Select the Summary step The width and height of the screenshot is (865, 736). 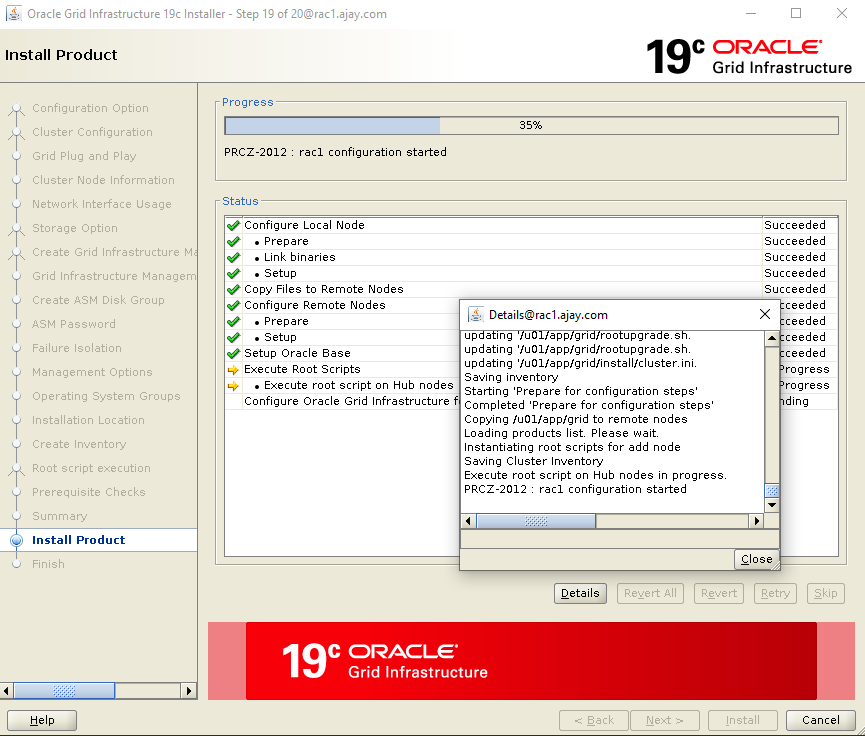coord(60,516)
